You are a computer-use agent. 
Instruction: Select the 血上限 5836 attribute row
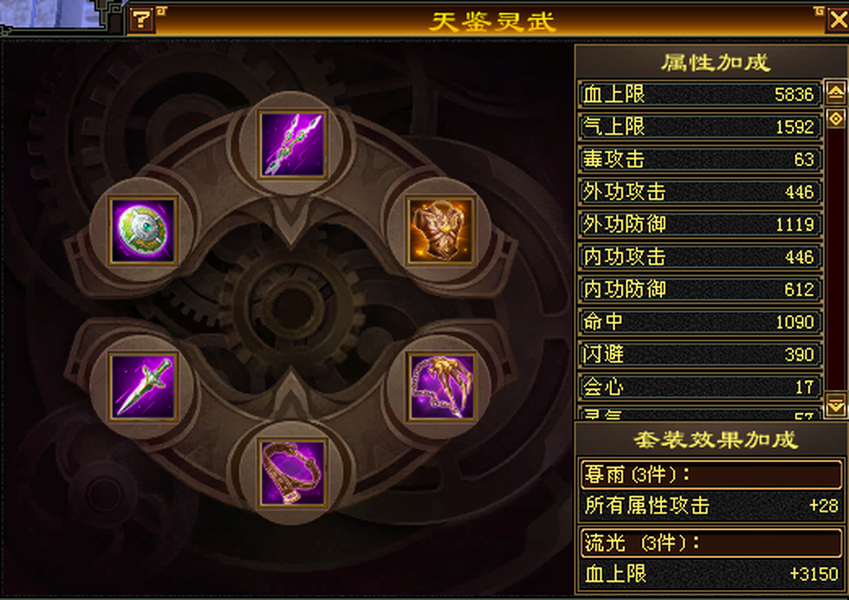pyautogui.click(x=700, y=94)
